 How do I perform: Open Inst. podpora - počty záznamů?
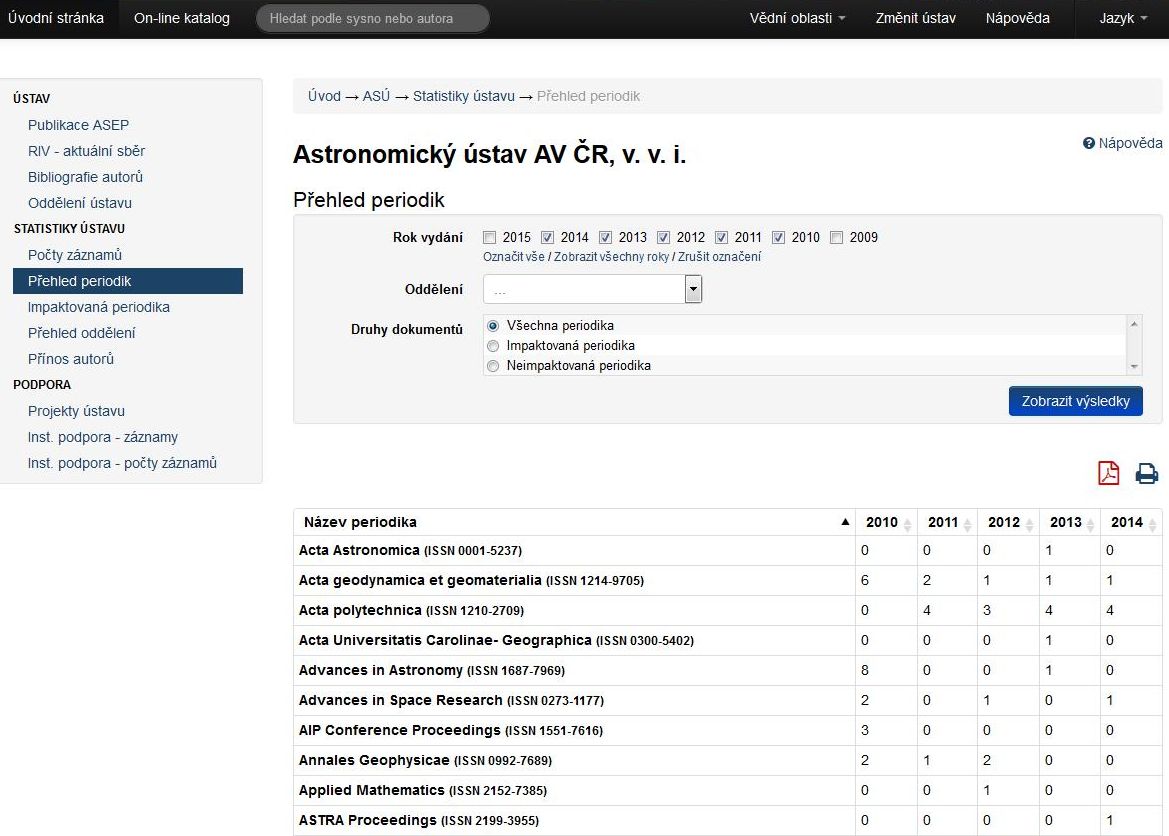(x=122, y=464)
